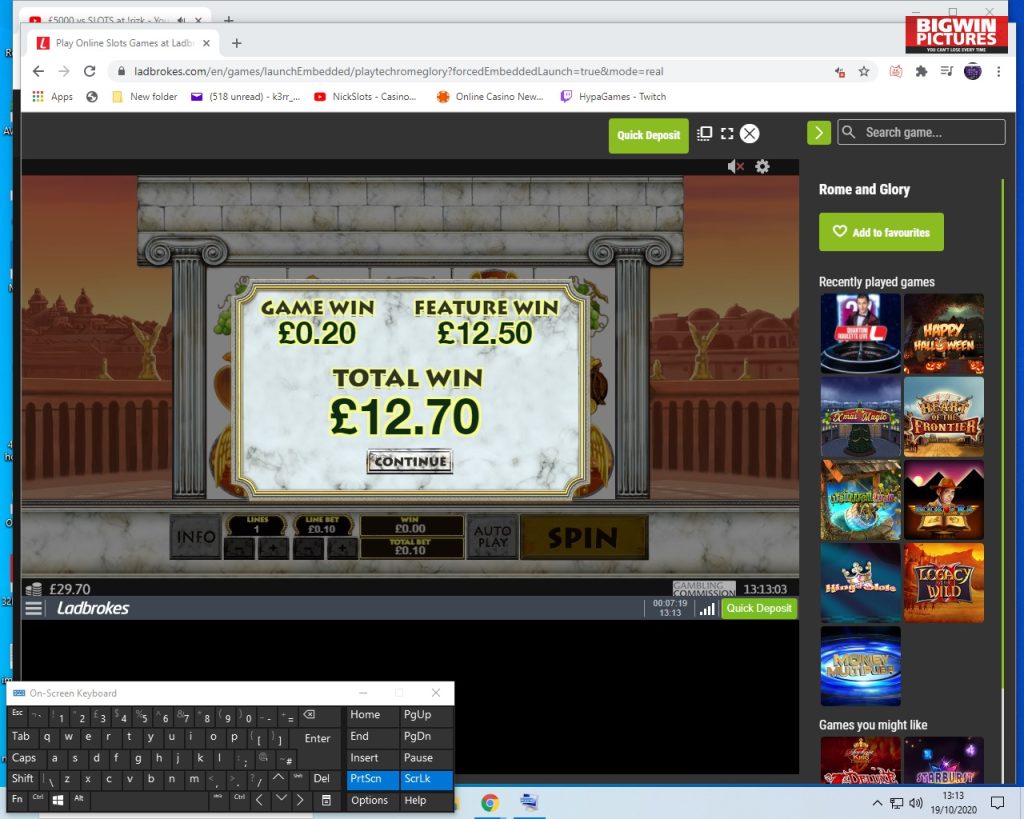Screen dimensions: 1024x819
Task: Click the volume icon in system tray
Action: point(916,803)
